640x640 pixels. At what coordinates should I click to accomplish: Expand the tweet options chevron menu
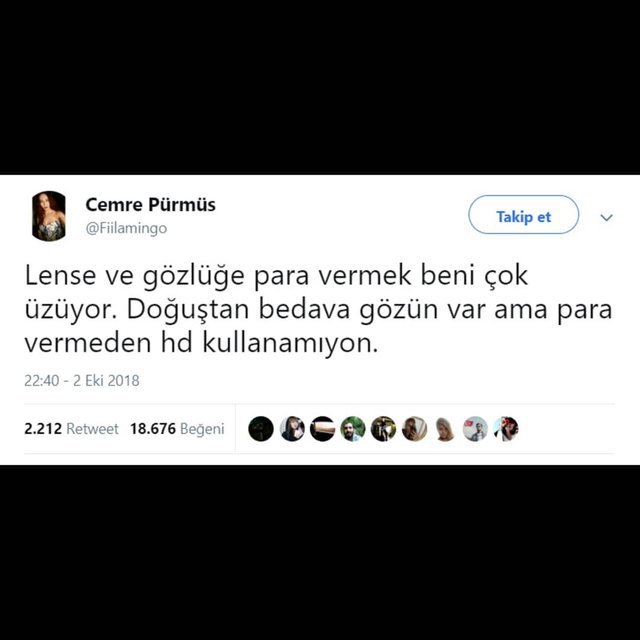click(606, 218)
